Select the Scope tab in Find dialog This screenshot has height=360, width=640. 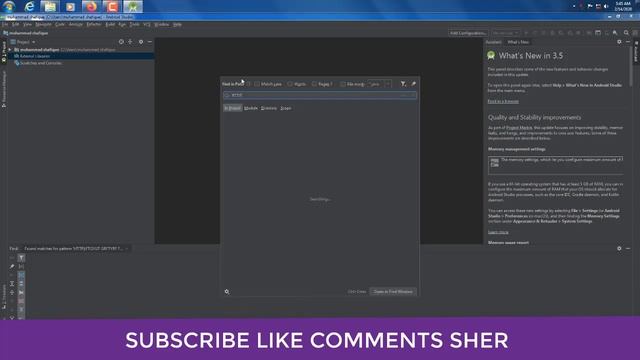tap(286, 108)
